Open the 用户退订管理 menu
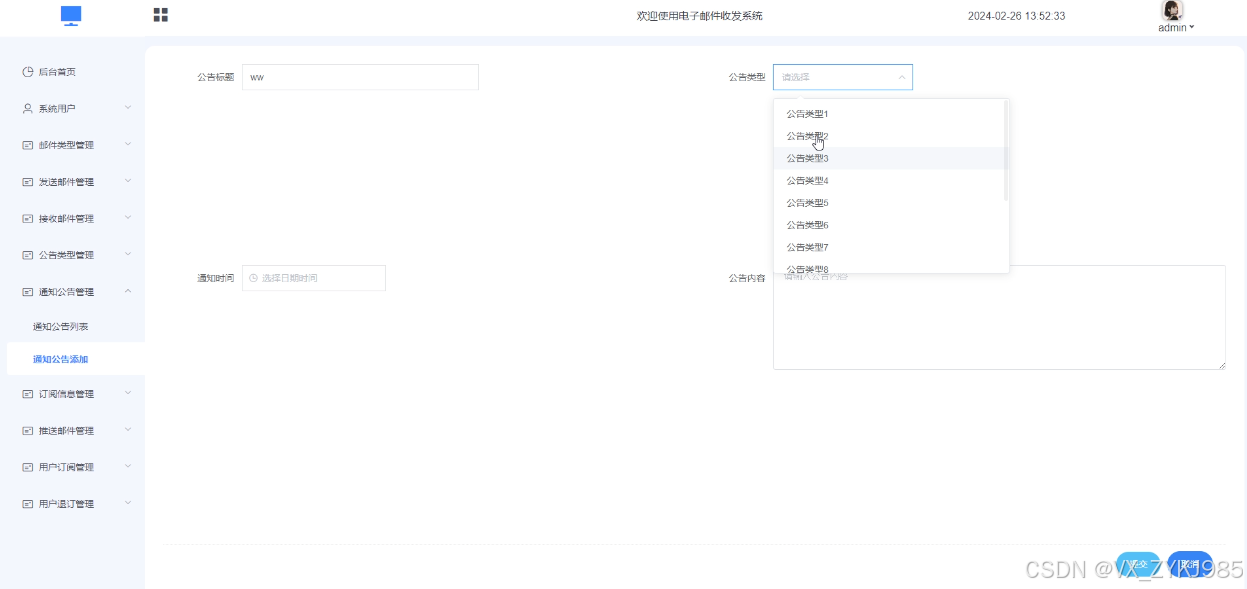This screenshot has width=1247, height=589. 70,503
